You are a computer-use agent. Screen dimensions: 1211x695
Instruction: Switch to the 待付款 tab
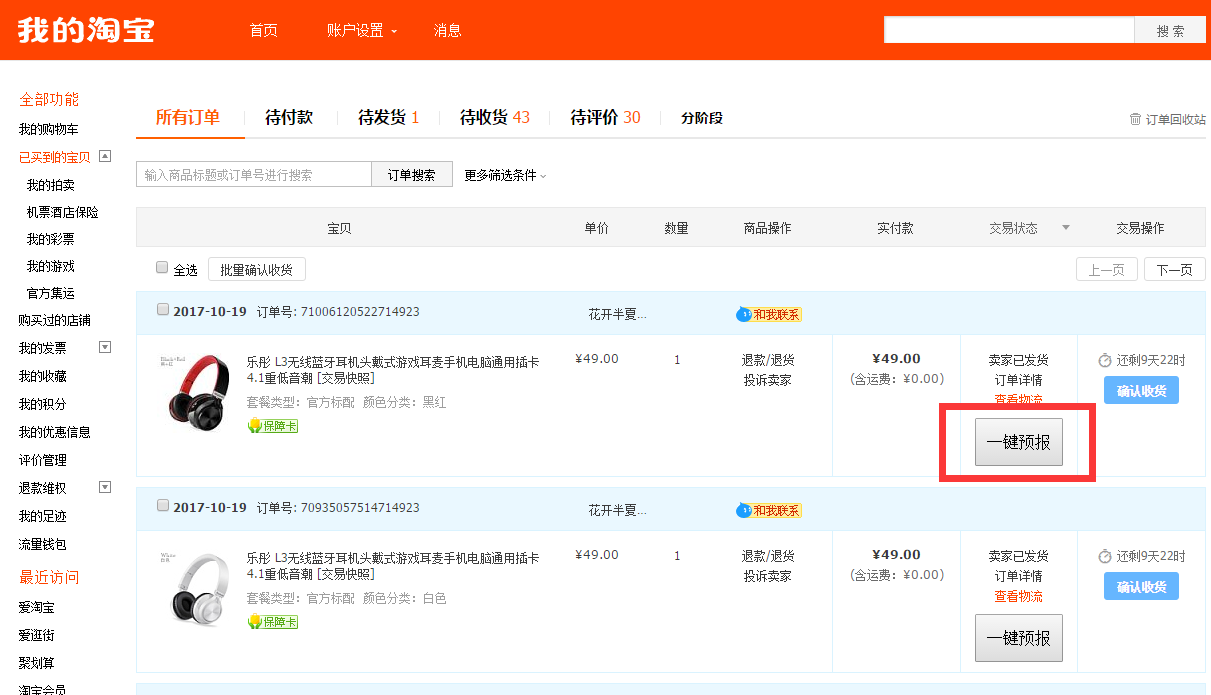[x=289, y=118]
